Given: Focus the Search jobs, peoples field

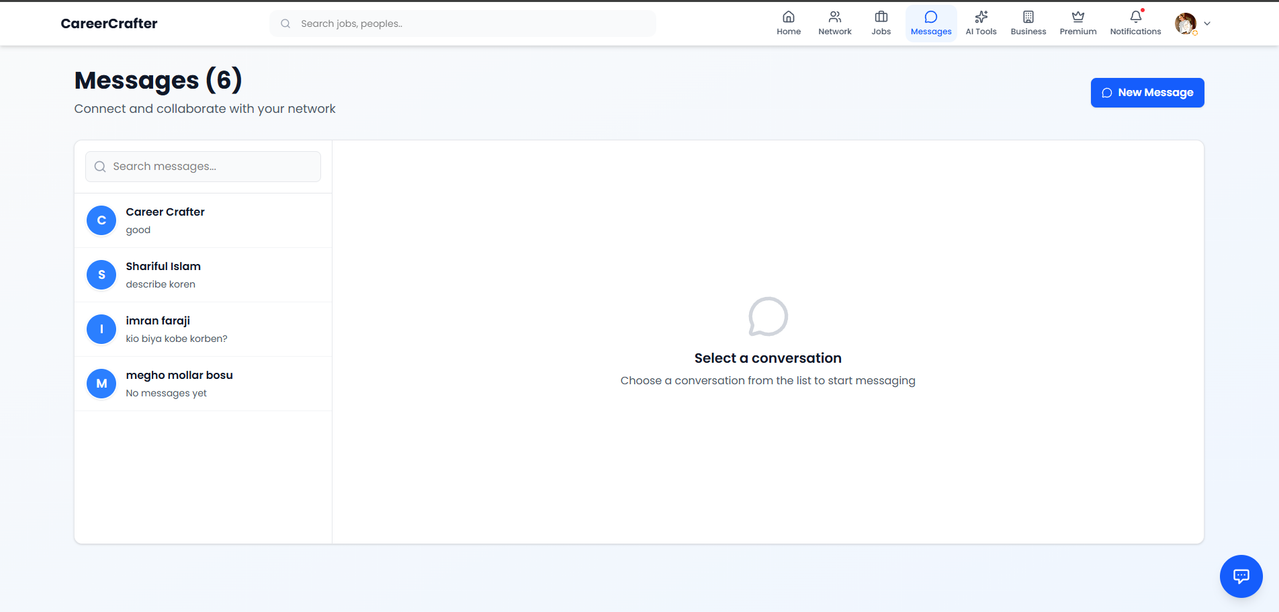Looking at the screenshot, I should point(463,23).
